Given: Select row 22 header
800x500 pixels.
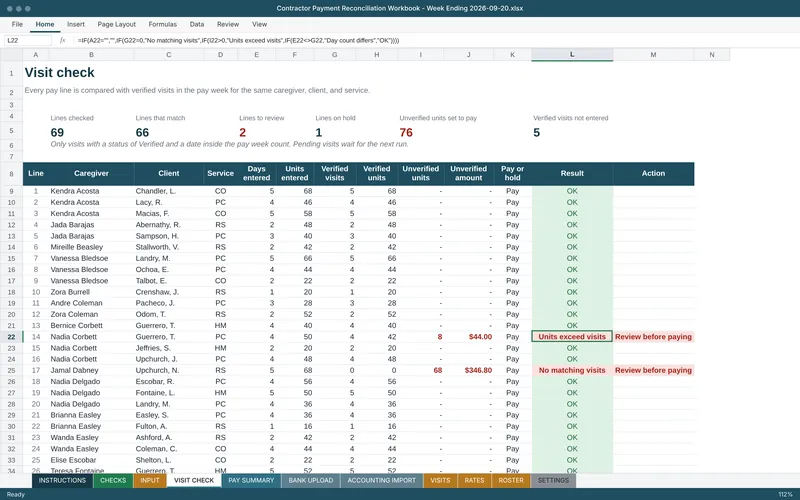Looking at the screenshot, I should point(11,337).
